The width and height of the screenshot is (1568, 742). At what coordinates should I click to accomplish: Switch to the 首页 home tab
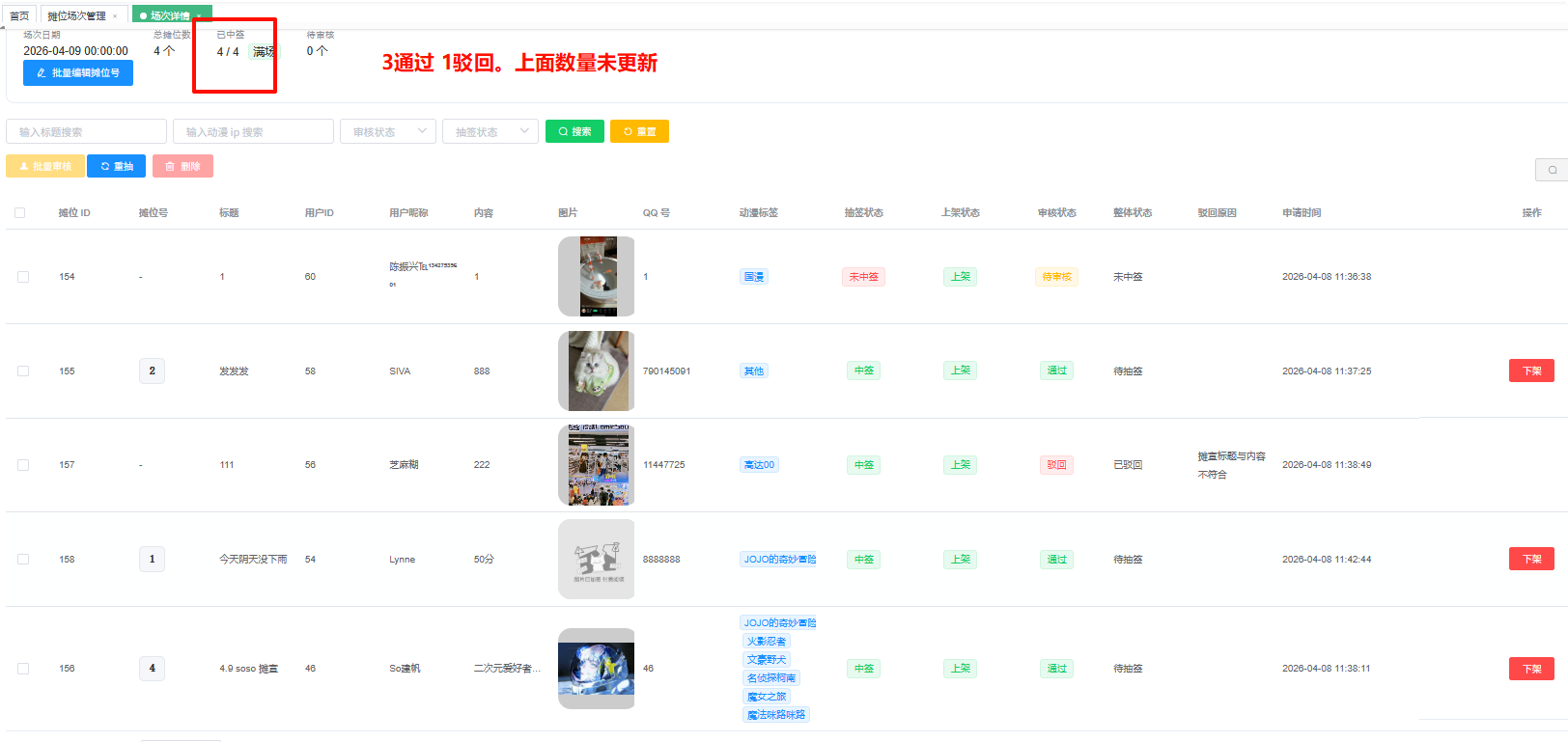click(19, 16)
